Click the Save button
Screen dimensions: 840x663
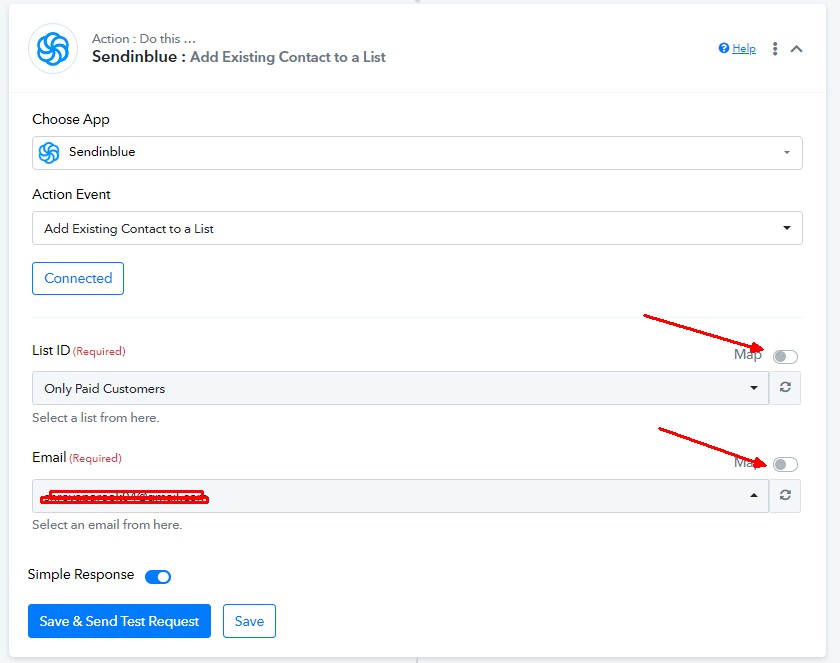(x=249, y=621)
